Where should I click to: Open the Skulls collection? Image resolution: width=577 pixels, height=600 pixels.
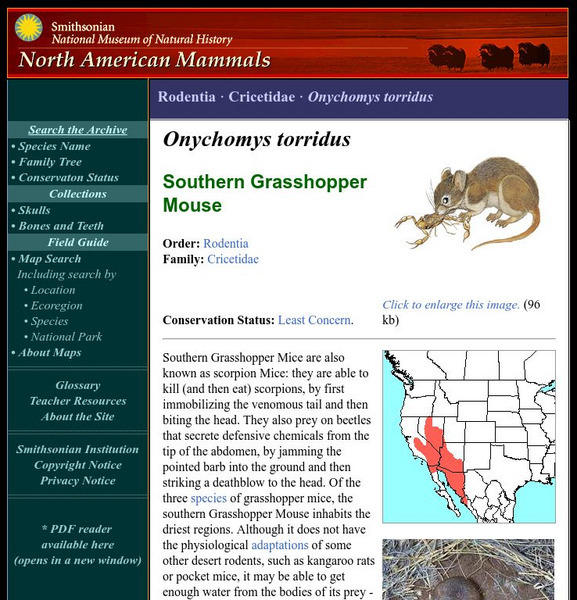click(x=34, y=210)
